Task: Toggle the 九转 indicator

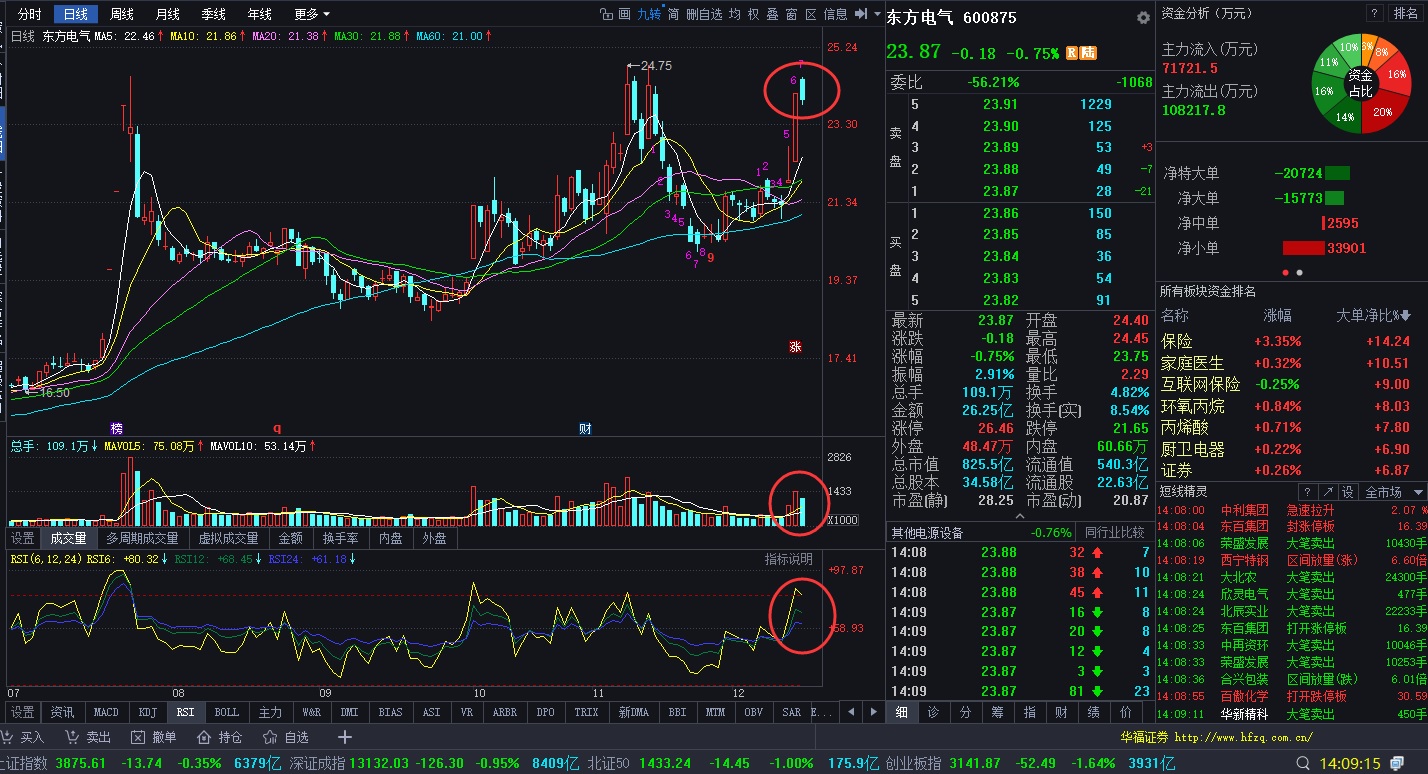Action: click(x=650, y=14)
